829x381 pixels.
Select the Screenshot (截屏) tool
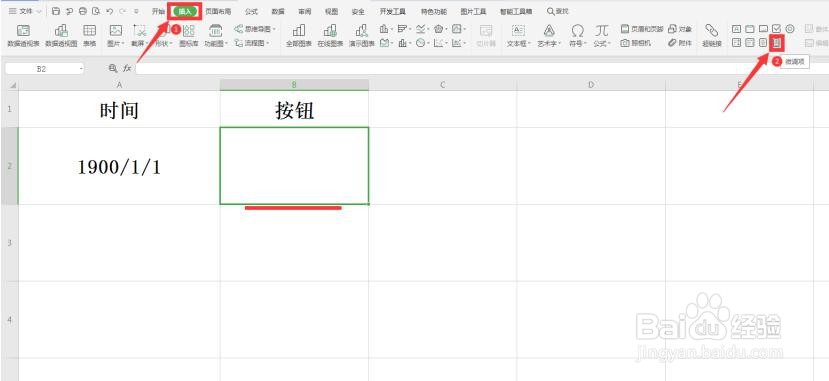coord(140,35)
